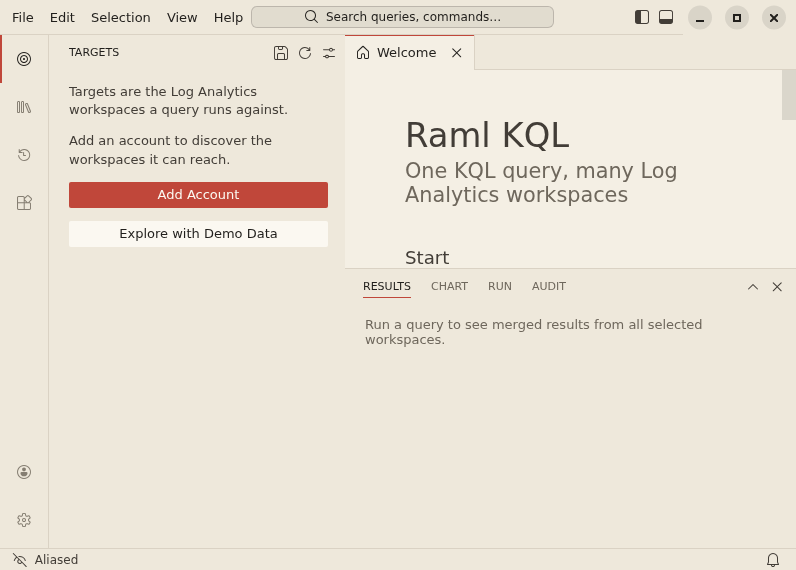Close the bottom results panel
Screen dimensions: 796x570
click(777, 287)
